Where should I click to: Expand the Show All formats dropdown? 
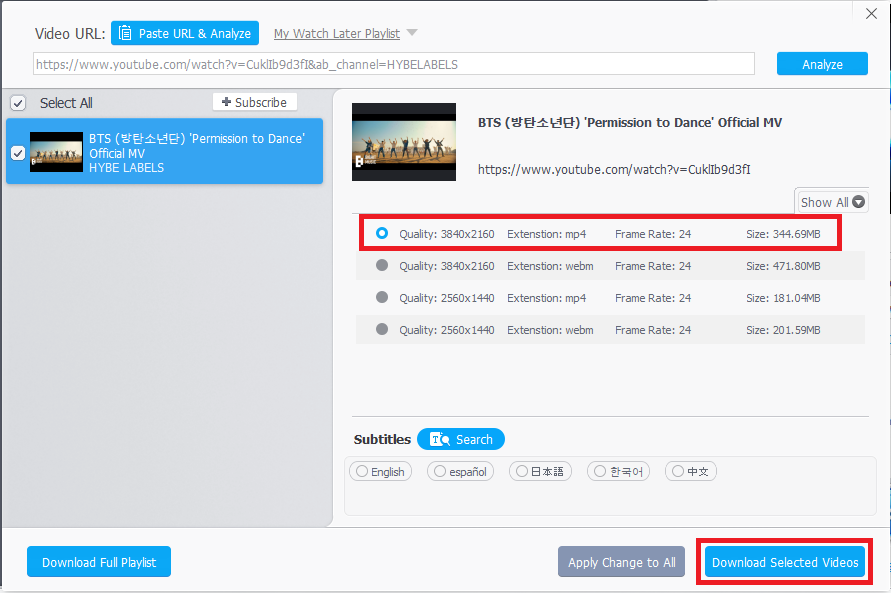coord(832,202)
